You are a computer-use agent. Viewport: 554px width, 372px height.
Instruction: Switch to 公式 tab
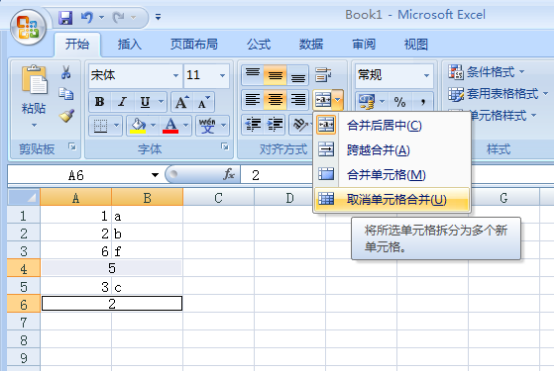click(259, 45)
